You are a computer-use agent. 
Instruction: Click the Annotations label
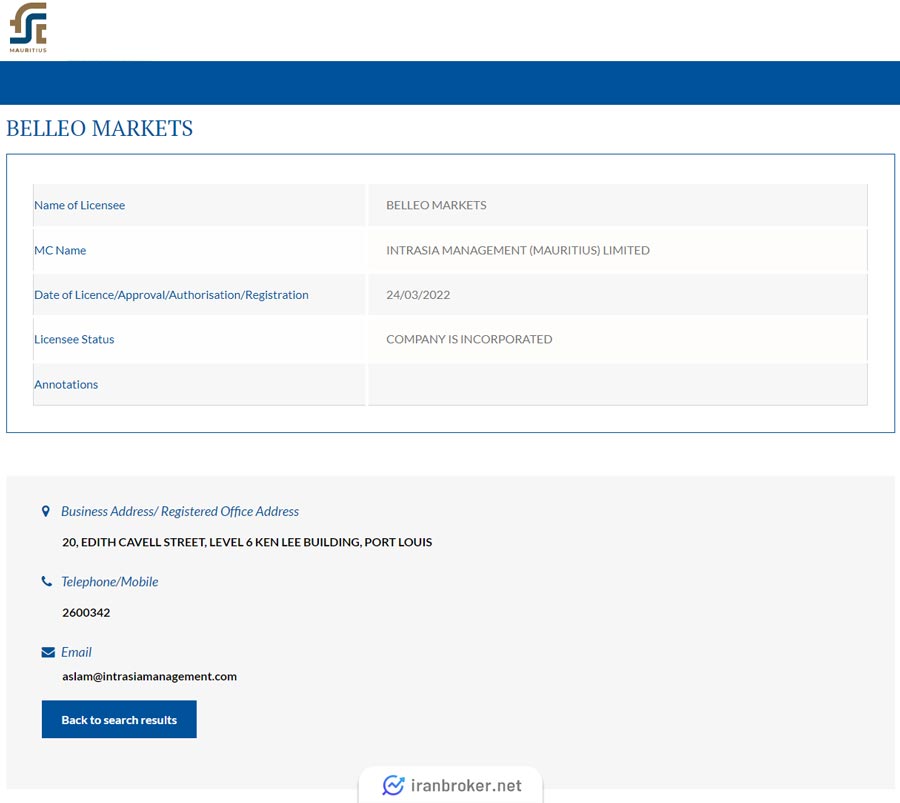pyautogui.click(x=66, y=385)
